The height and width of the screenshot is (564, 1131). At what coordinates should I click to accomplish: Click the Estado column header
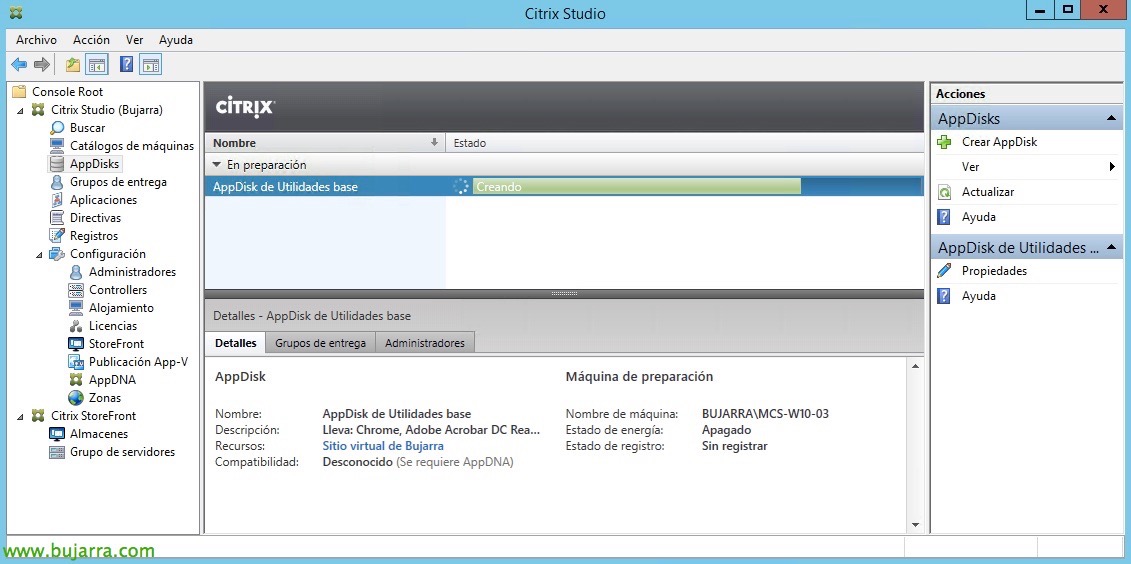click(x=684, y=143)
